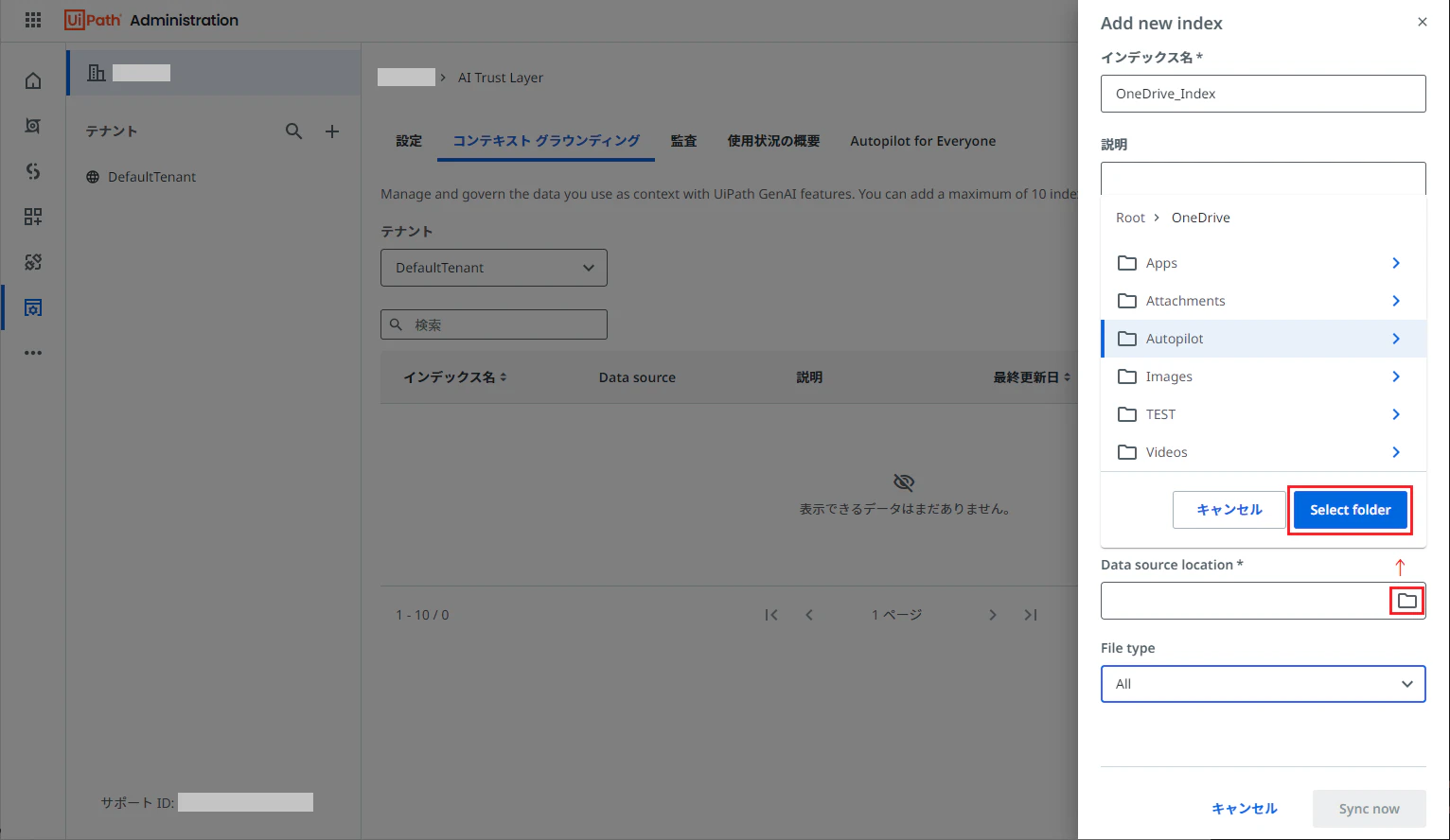Click the Sync now button
1450x840 pixels.
[1370, 809]
